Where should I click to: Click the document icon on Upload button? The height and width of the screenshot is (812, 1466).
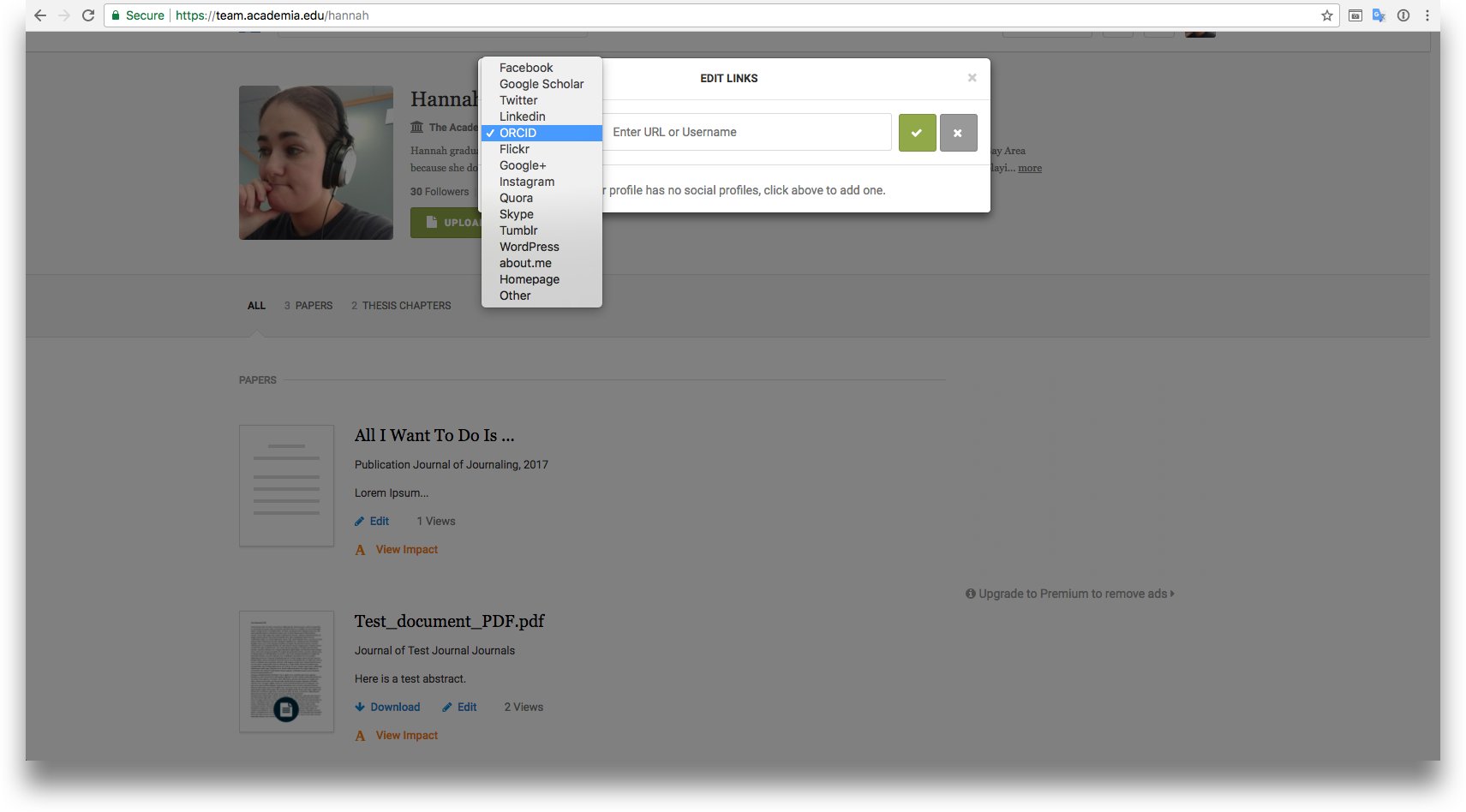tap(432, 222)
